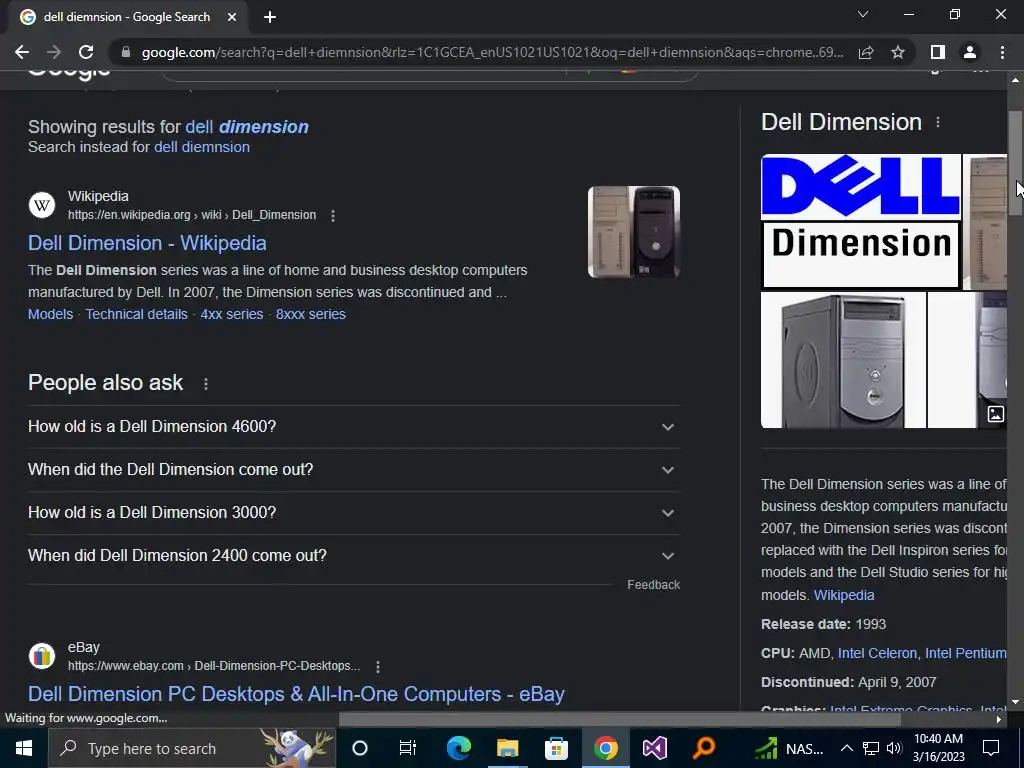Expand When did the Dell Dimension come out
Image resolution: width=1024 pixels, height=768 pixels.
pos(353,470)
